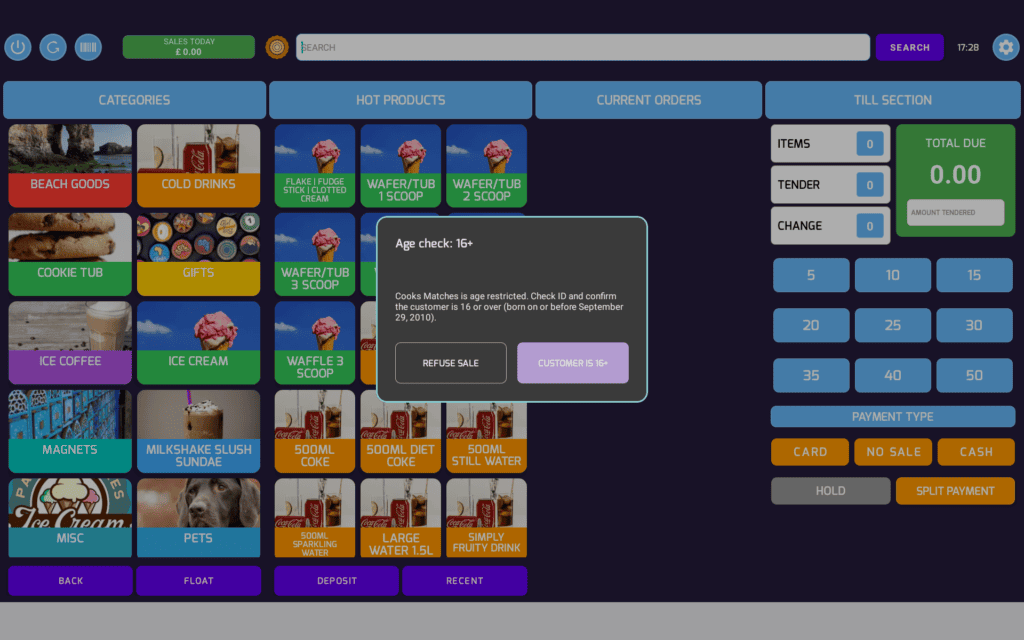Image resolution: width=1024 pixels, height=640 pixels.
Task: Tap quick amount 30 button
Action: [x=974, y=325]
